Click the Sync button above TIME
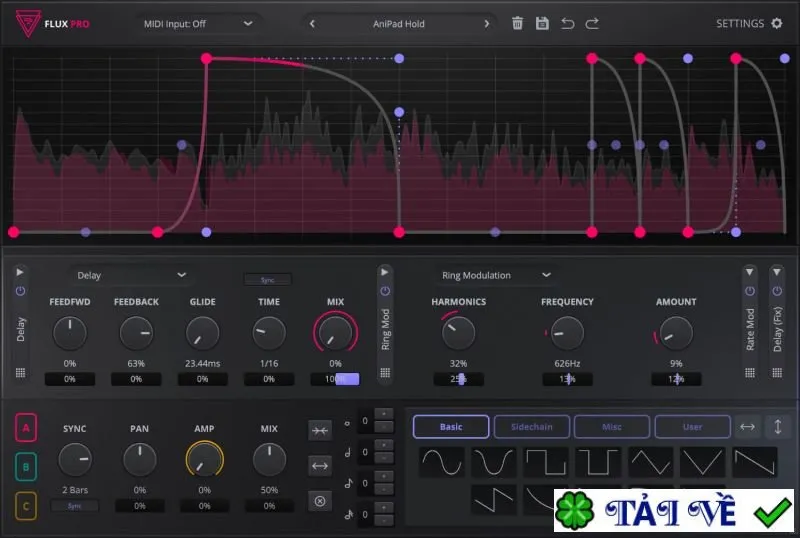This screenshot has width=800, height=538. point(268,280)
